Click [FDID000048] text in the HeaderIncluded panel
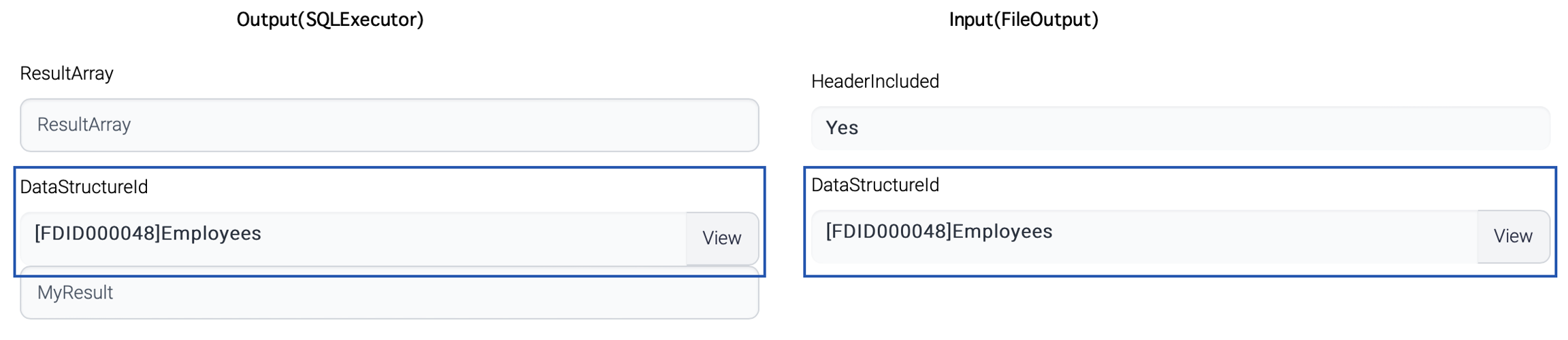1568x340 pixels. pyautogui.click(x=888, y=232)
